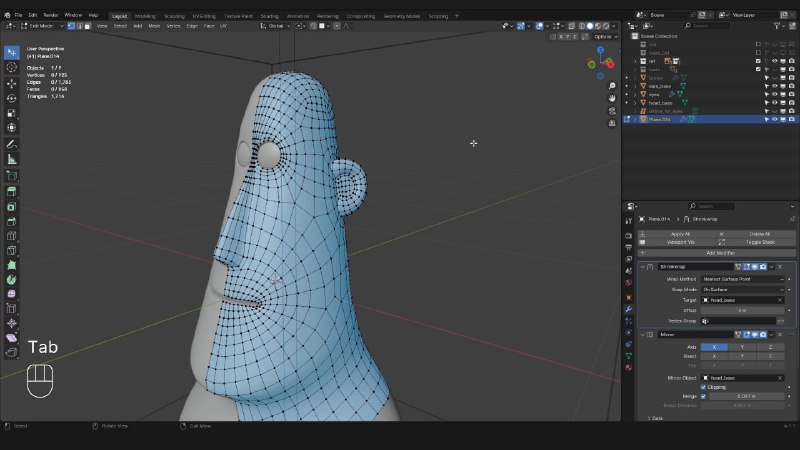Select solid viewport shading mode

pos(590,26)
